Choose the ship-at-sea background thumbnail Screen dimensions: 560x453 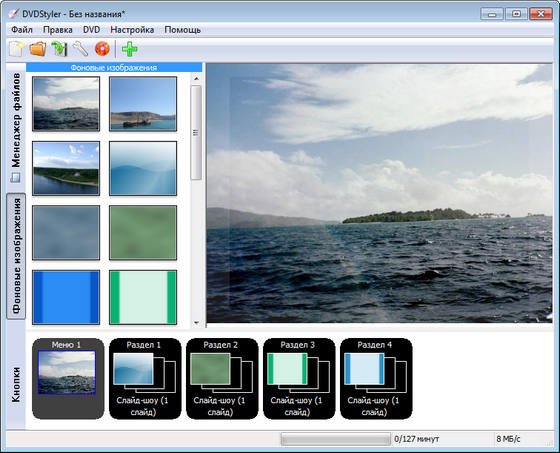(x=143, y=104)
